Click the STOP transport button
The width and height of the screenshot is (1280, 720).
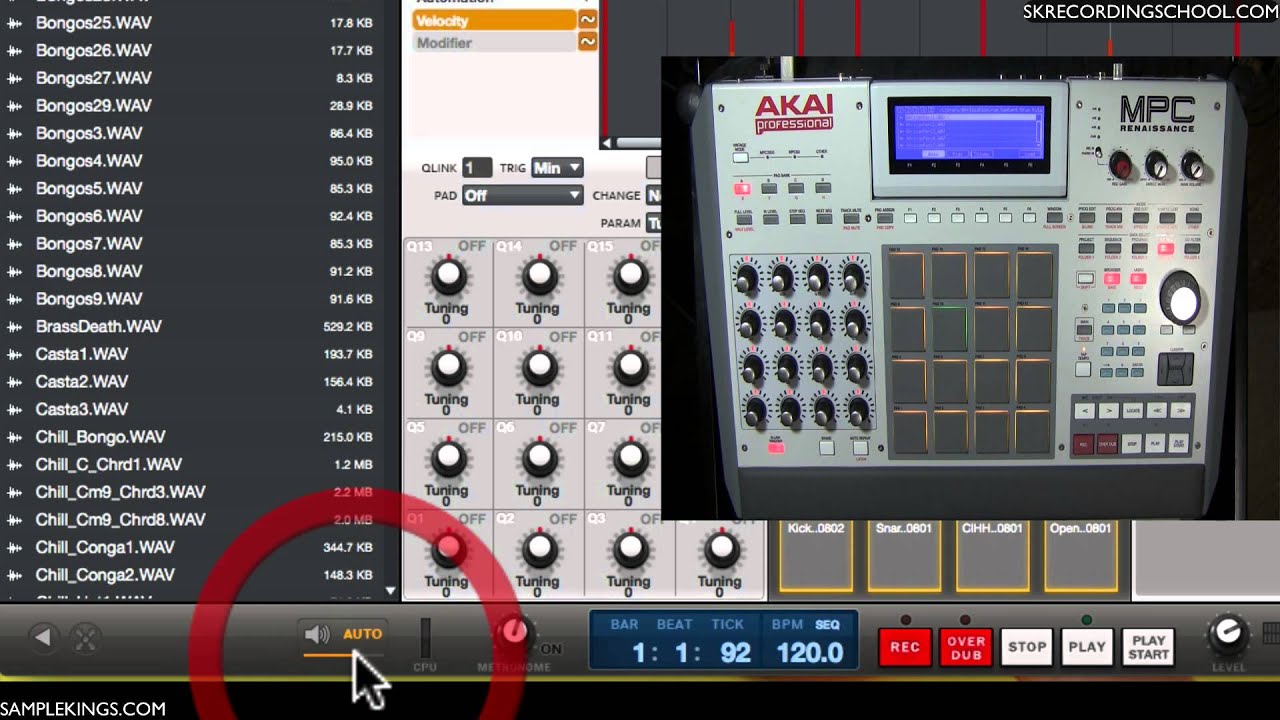pos(1027,647)
